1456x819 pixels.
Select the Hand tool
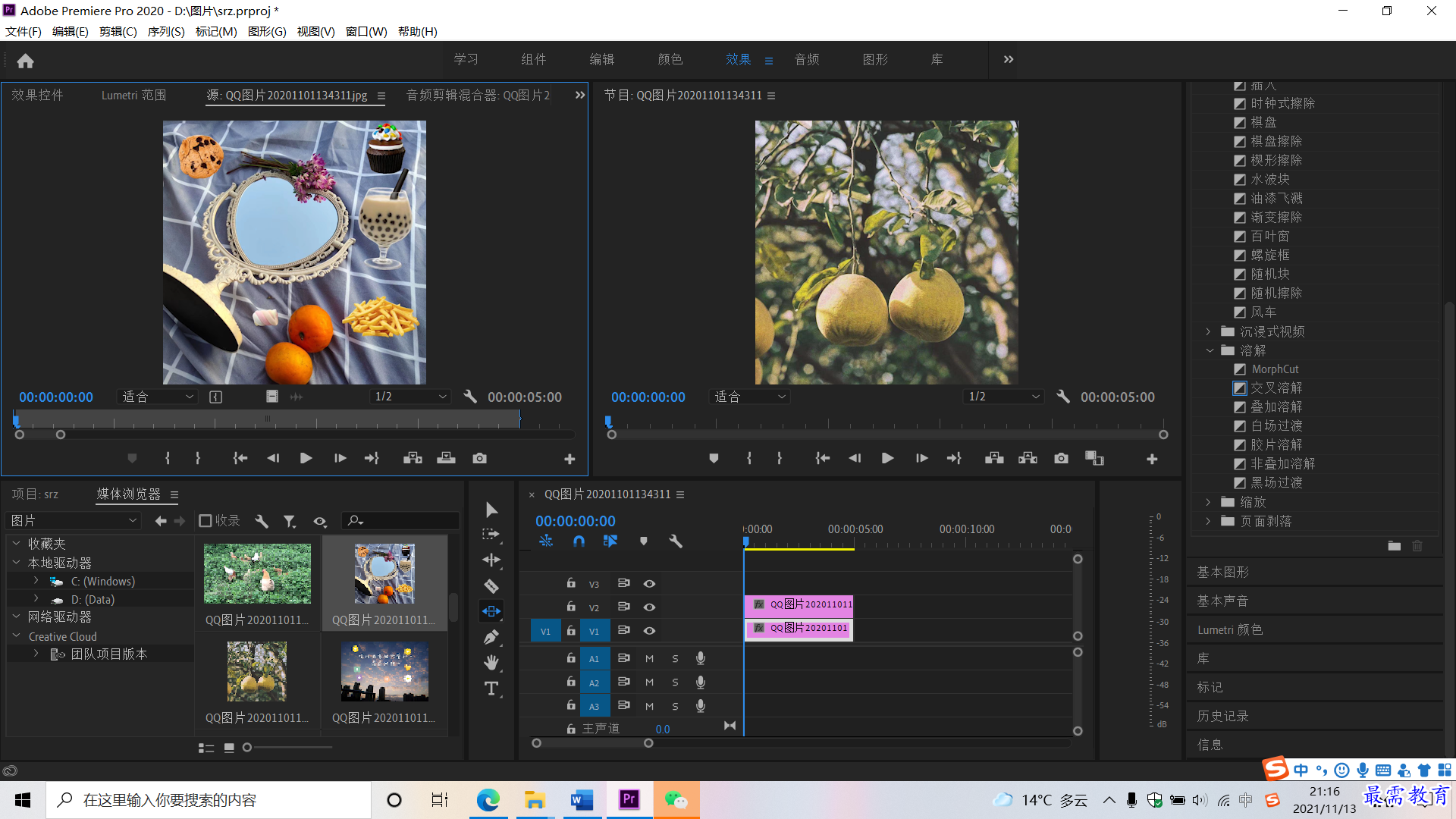coord(491,663)
